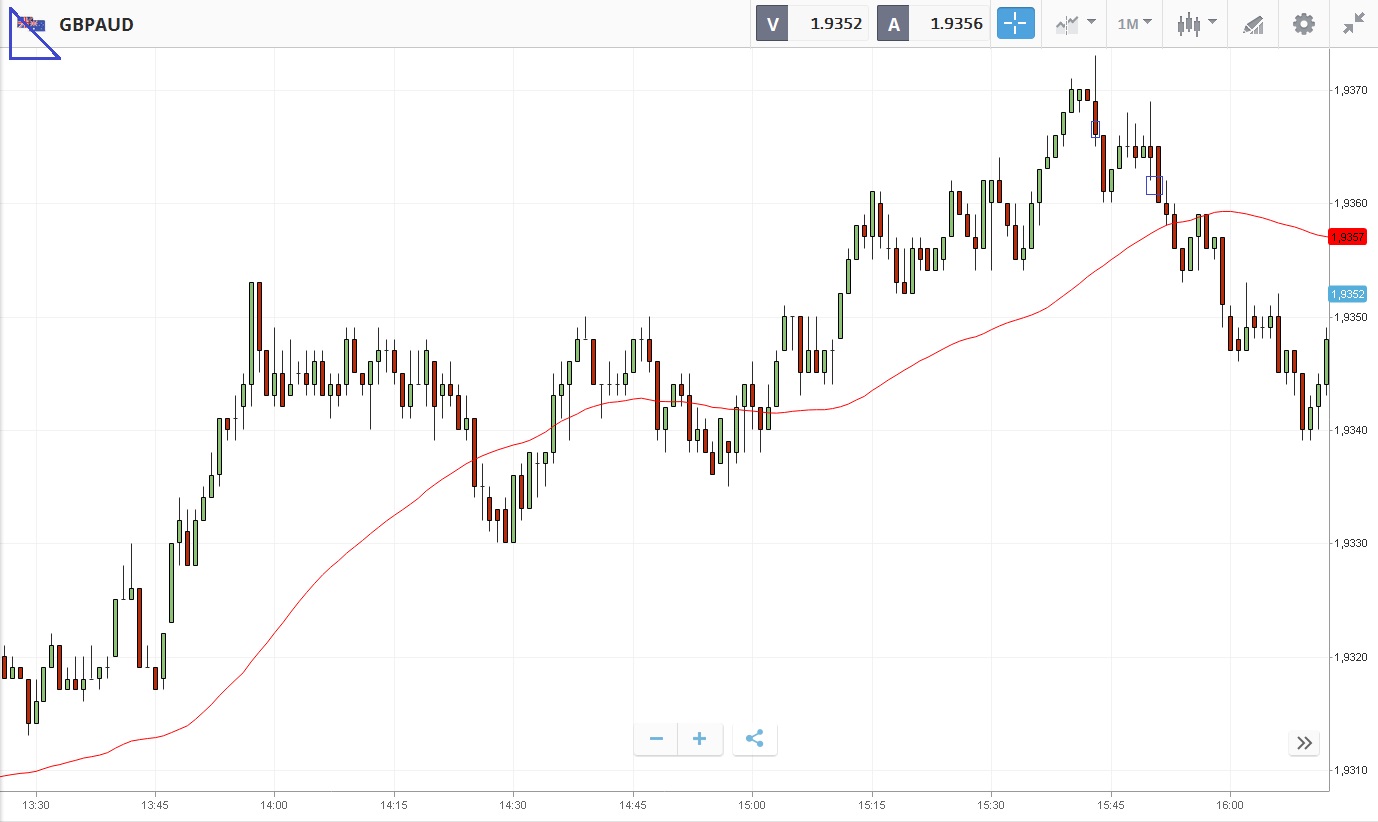Viewport: 1378px width, 822px height.
Task: Open chart settings gear
Action: click(1304, 23)
